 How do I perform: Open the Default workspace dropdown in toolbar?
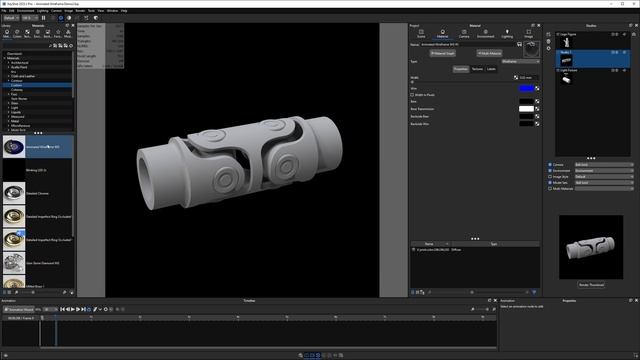coord(11,18)
